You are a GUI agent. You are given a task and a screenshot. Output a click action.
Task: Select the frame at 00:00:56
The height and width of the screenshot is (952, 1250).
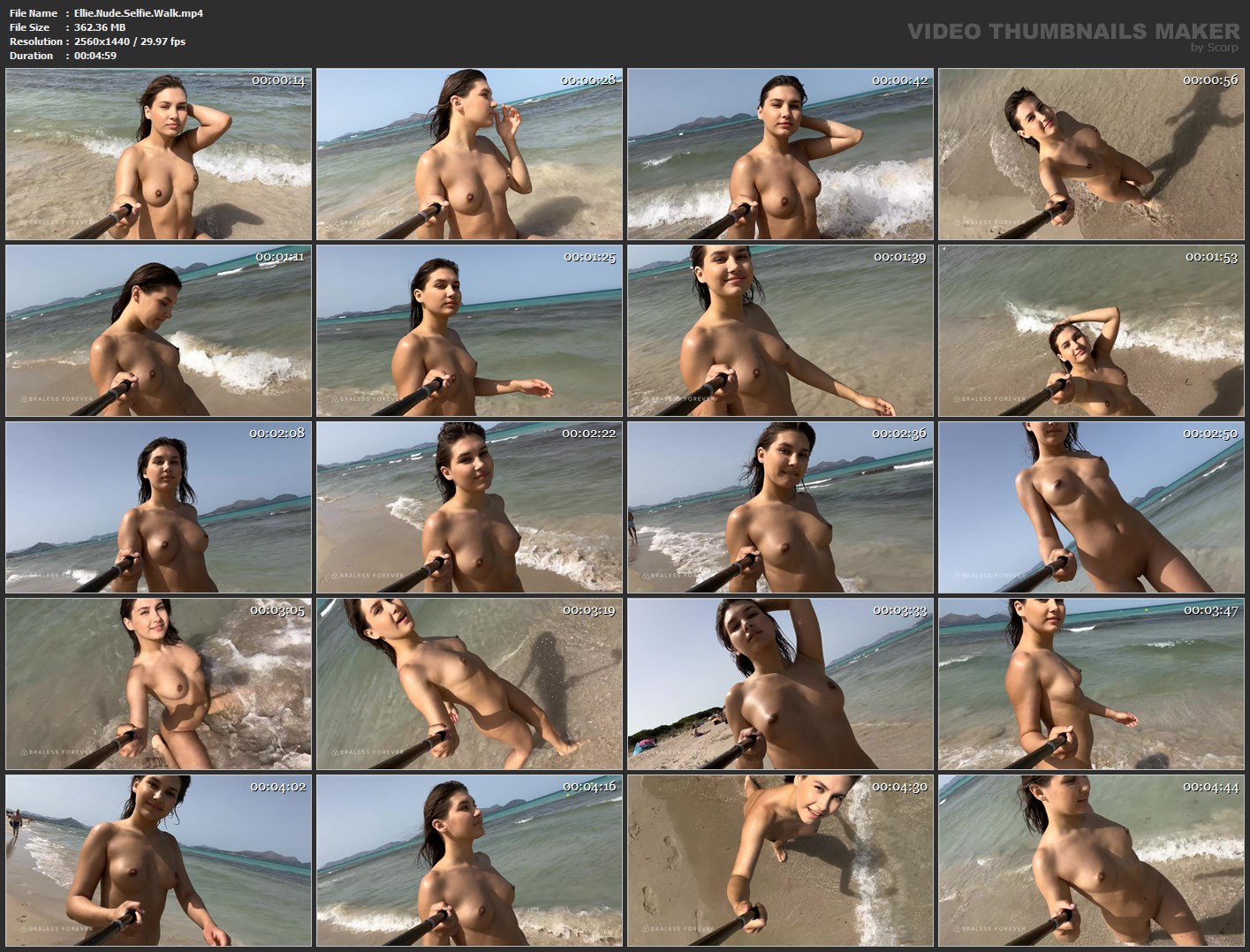coord(1092,154)
